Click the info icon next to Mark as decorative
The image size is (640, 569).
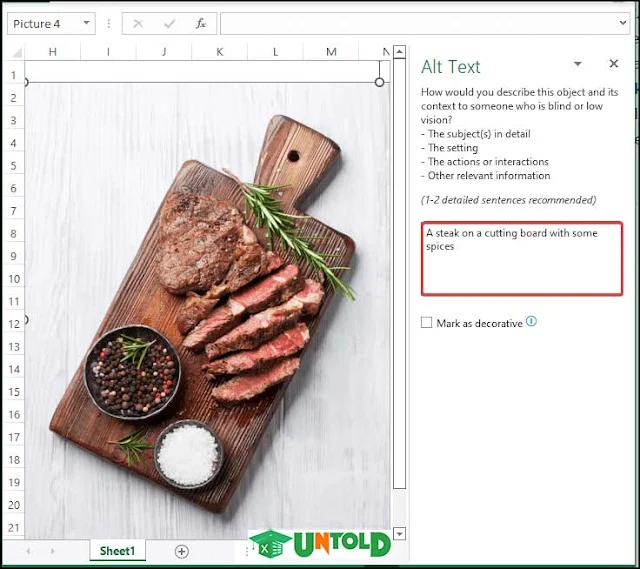click(531, 321)
